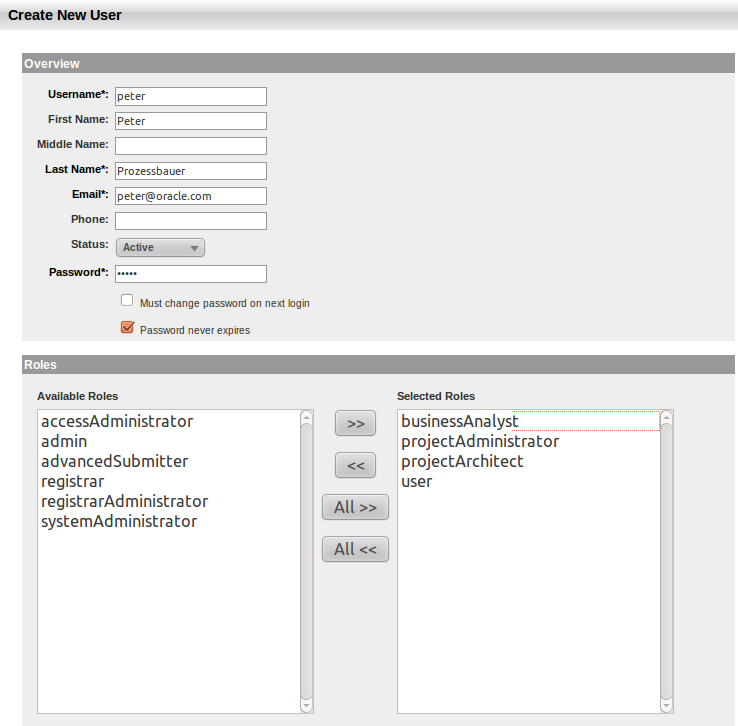Click the First Name input field
The width and height of the screenshot is (738, 726).
(191, 121)
